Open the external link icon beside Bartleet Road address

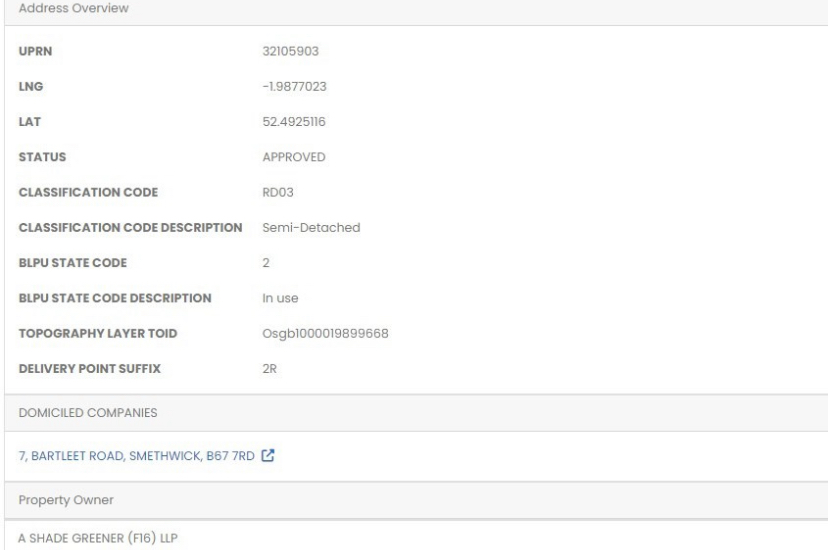click(x=268, y=455)
